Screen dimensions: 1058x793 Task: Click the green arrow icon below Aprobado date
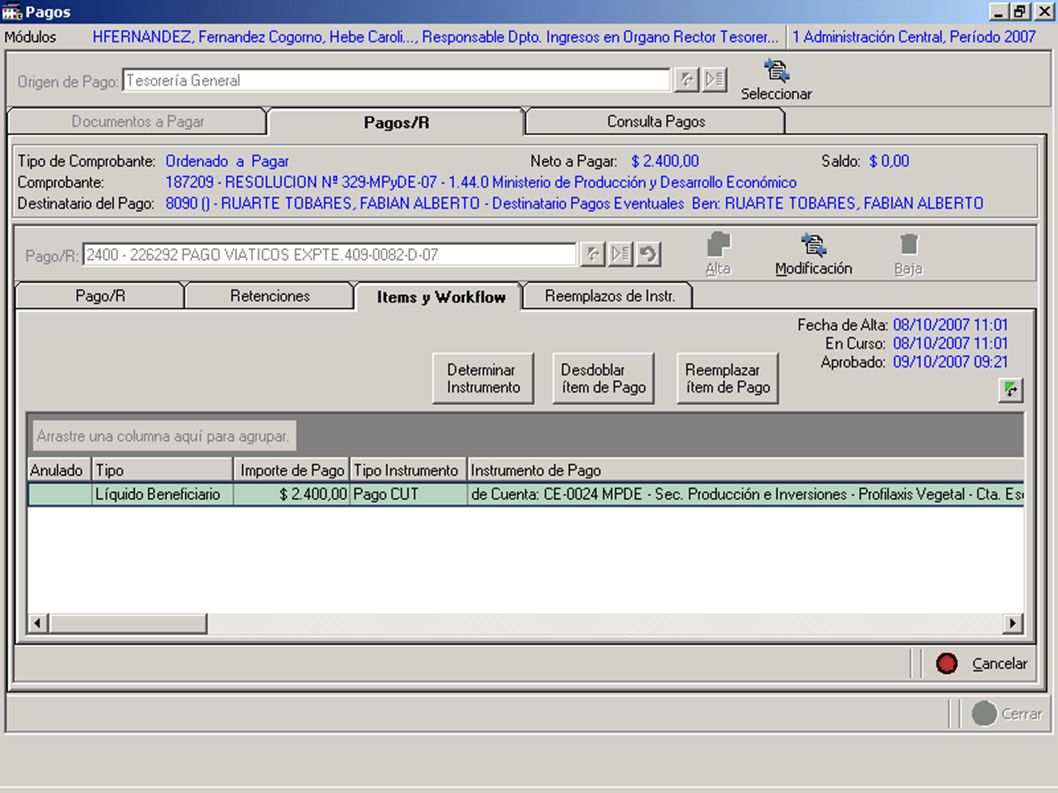point(1010,390)
